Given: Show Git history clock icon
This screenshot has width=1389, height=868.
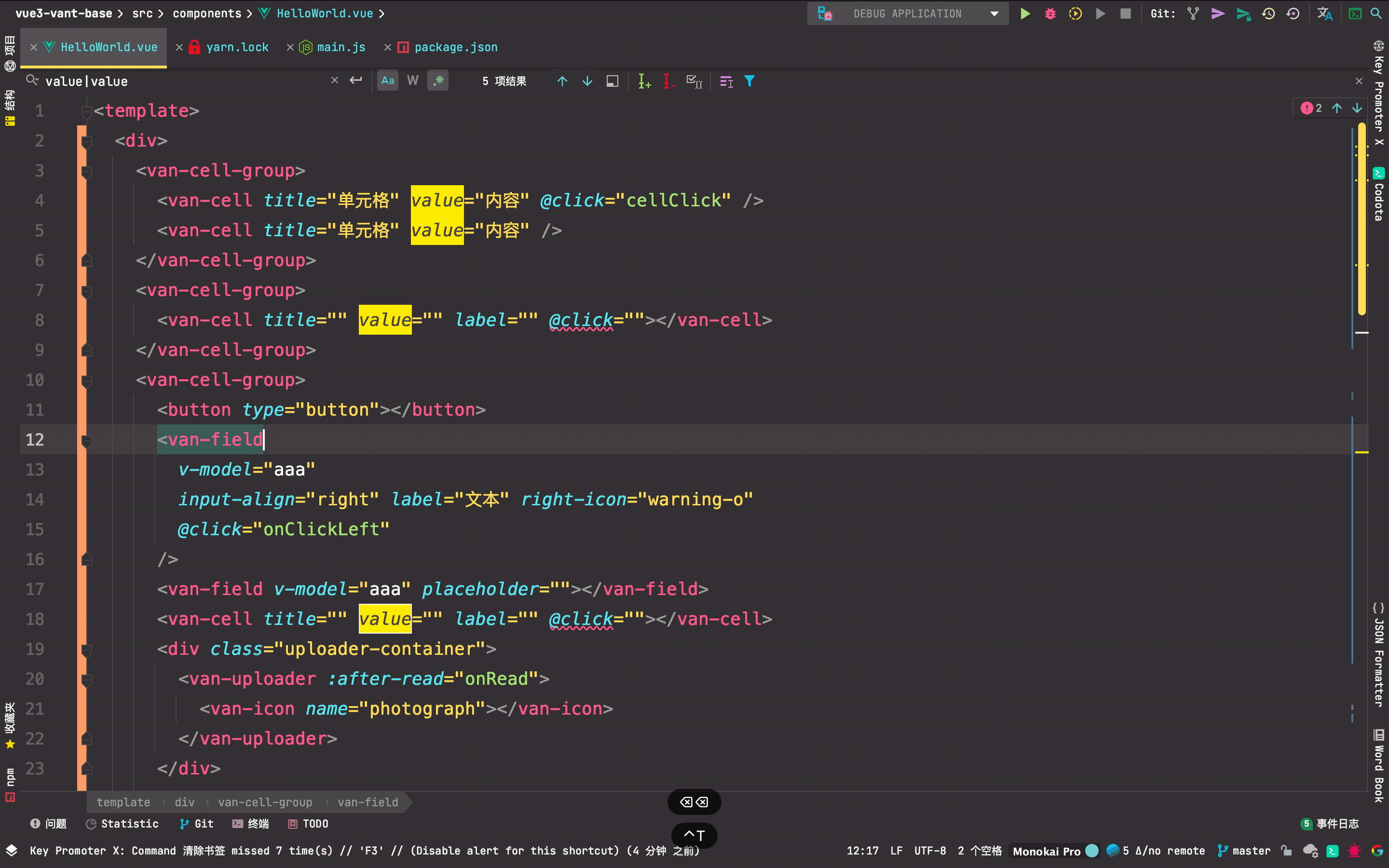Looking at the screenshot, I should (x=1268, y=14).
